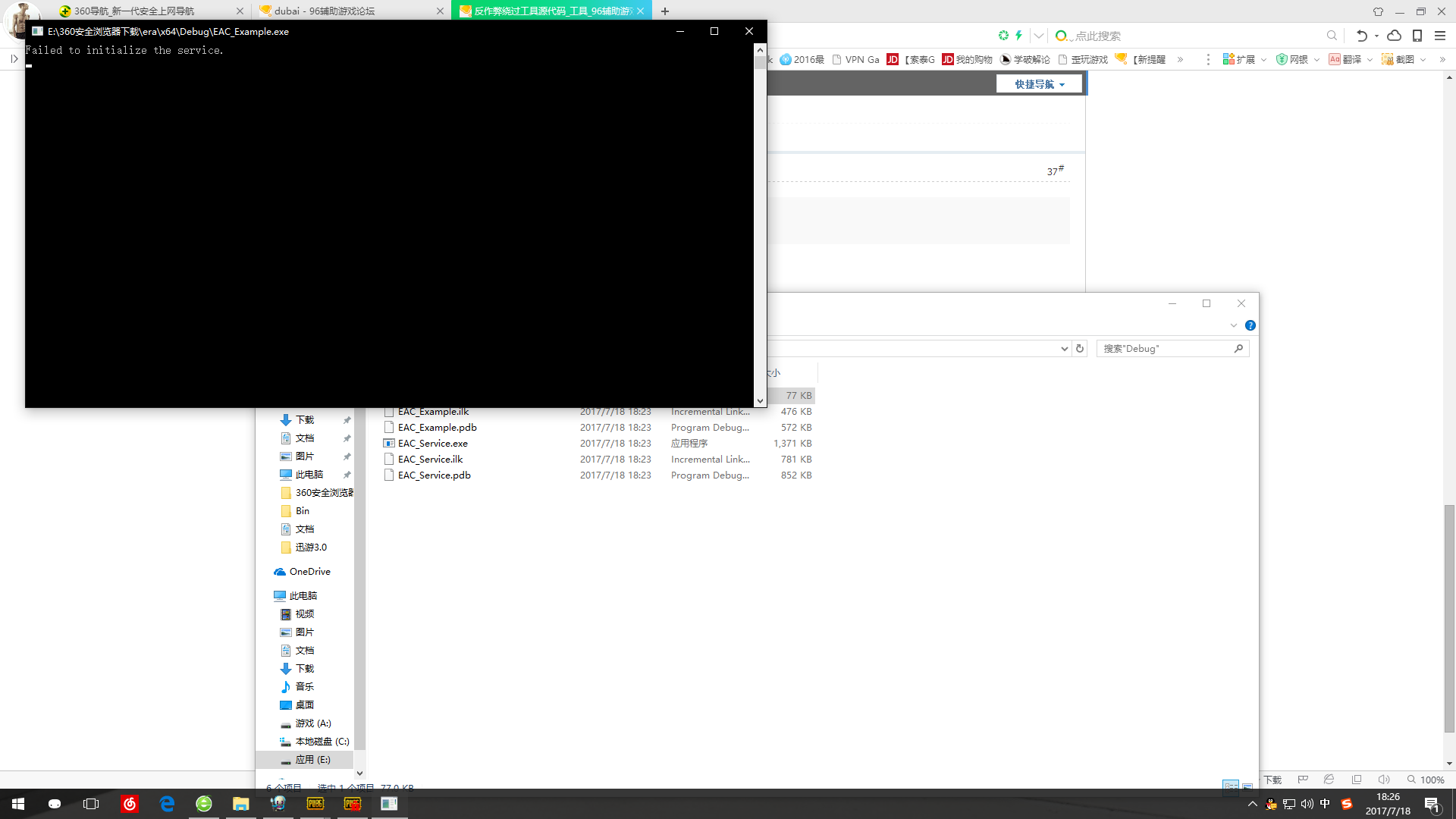The image size is (1456, 819).
Task: Switch Explorer to thumbnail view via status bar toggle
Action: tap(1247, 788)
